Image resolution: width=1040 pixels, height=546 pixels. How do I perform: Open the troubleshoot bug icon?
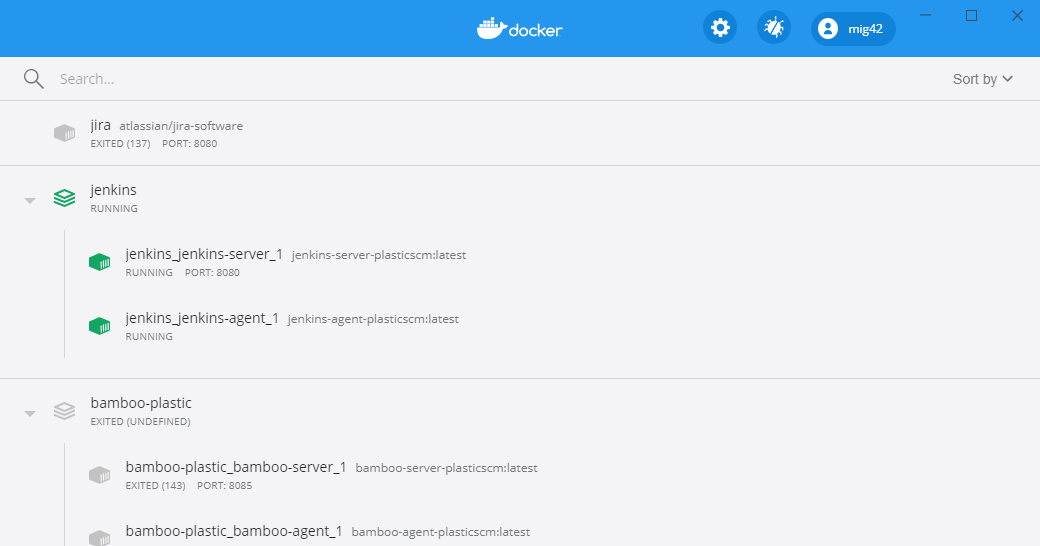click(x=774, y=28)
